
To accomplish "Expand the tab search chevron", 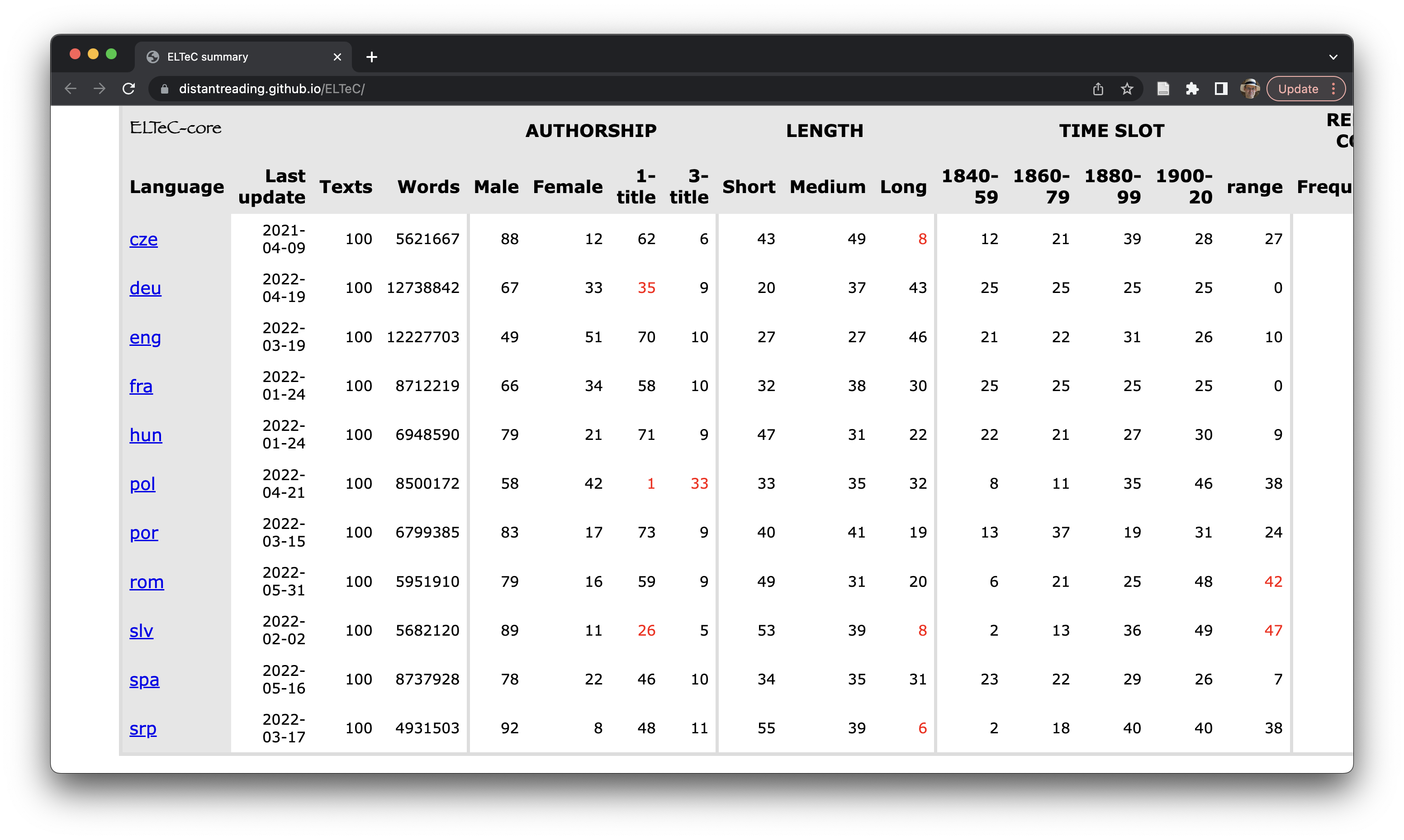I will pos(1333,57).
